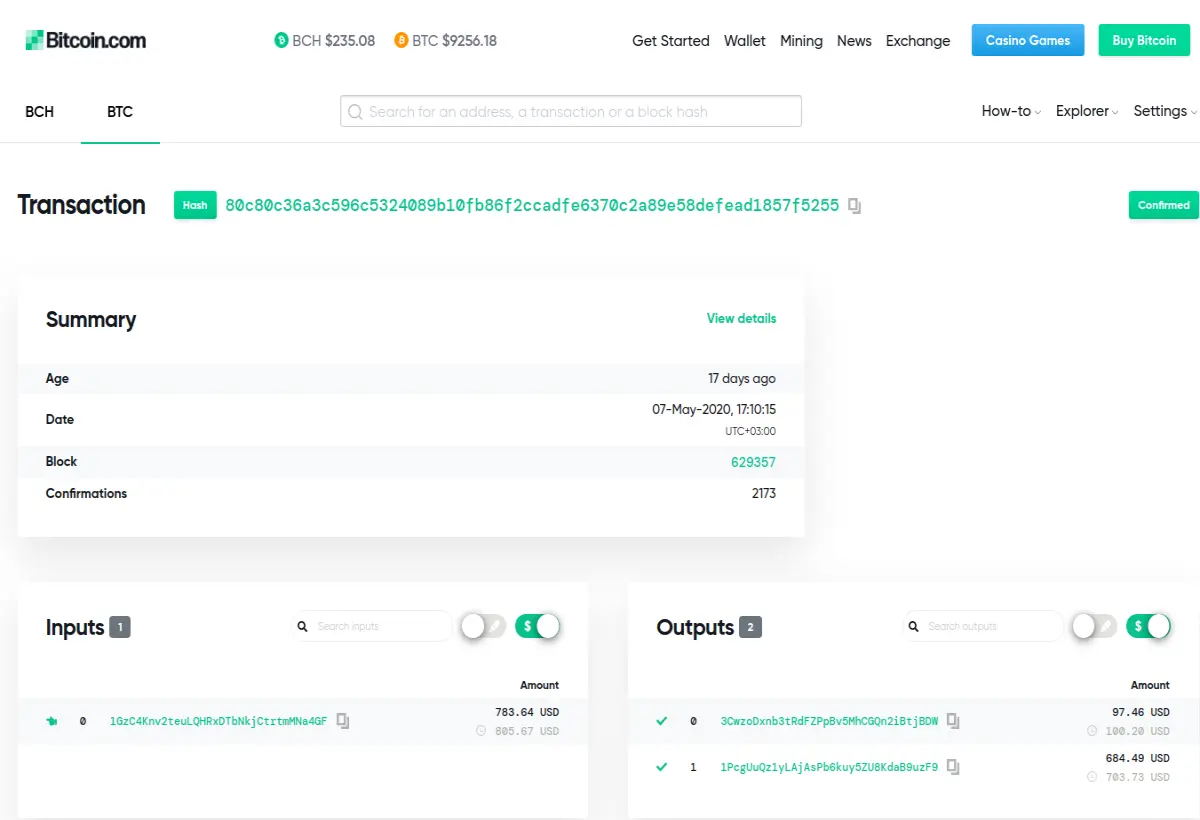Click the BCH price coin icon
Image resolution: width=1200 pixels, height=820 pixels.
pyautogui.click(x=281, y=40)
